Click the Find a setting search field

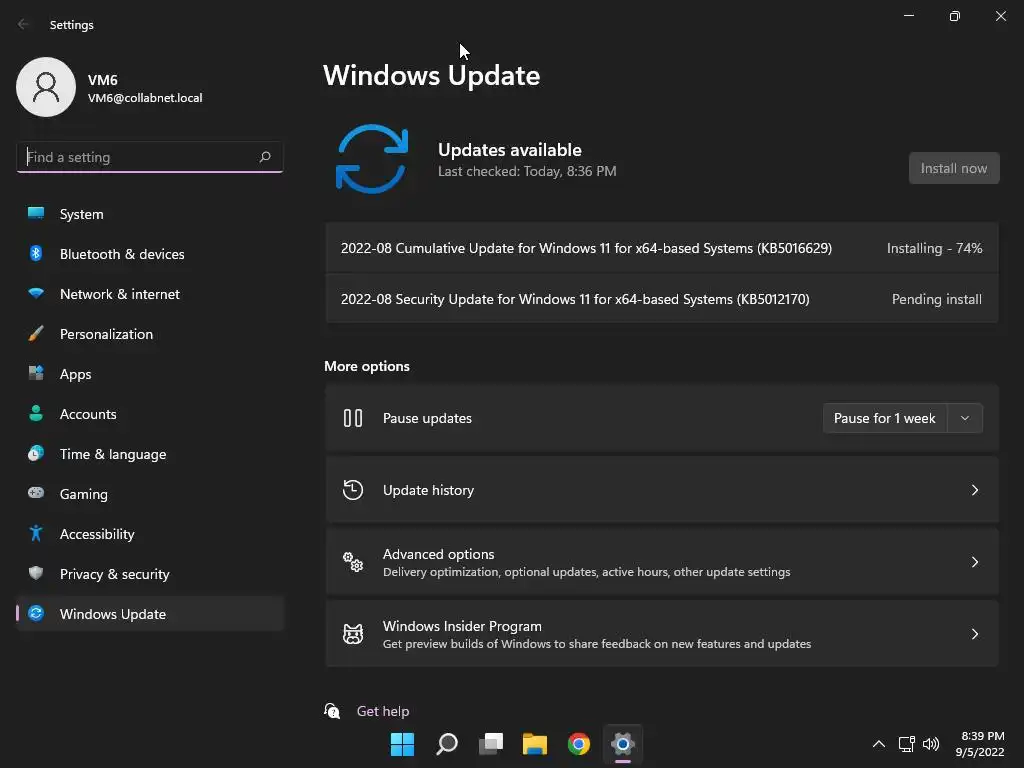pyautogui.click(x=150, y=157)
